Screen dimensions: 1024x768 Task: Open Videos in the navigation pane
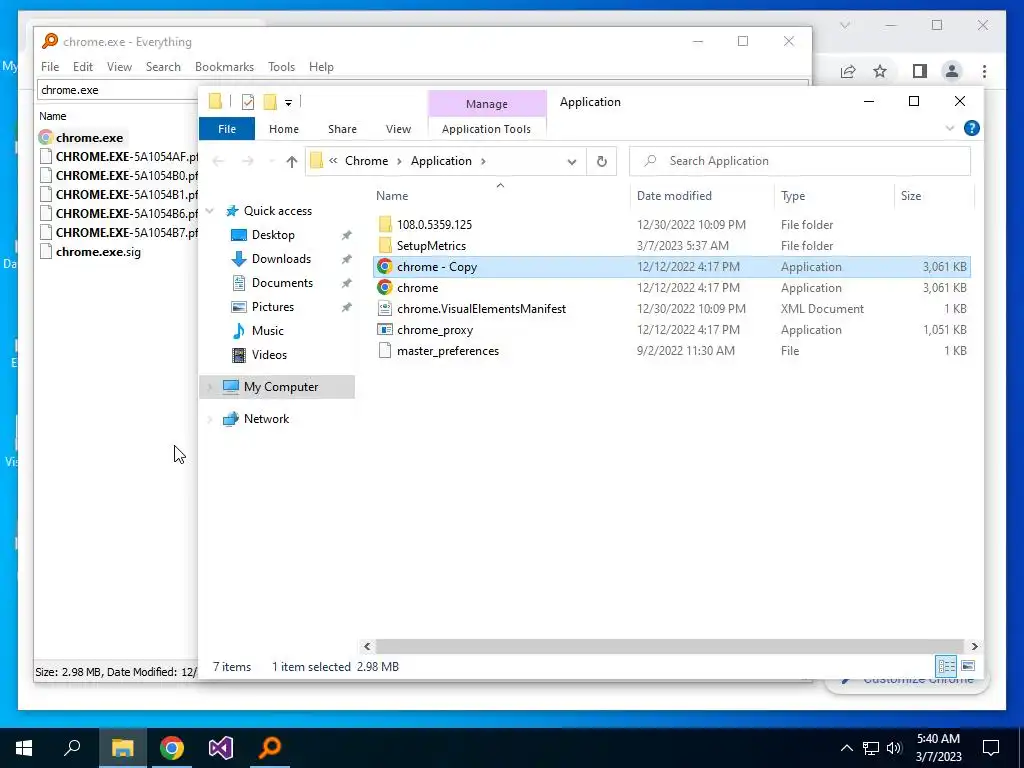269,355
